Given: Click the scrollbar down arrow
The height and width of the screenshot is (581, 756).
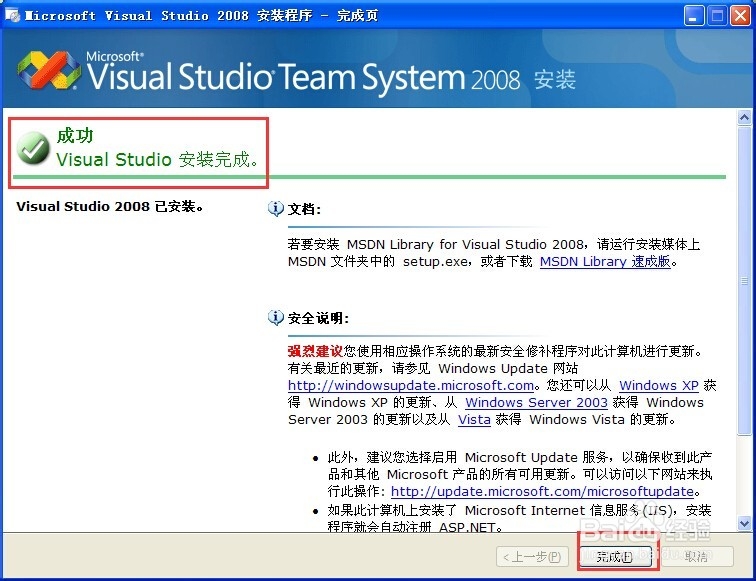Looking at the screenshot, I should (744, 523).
